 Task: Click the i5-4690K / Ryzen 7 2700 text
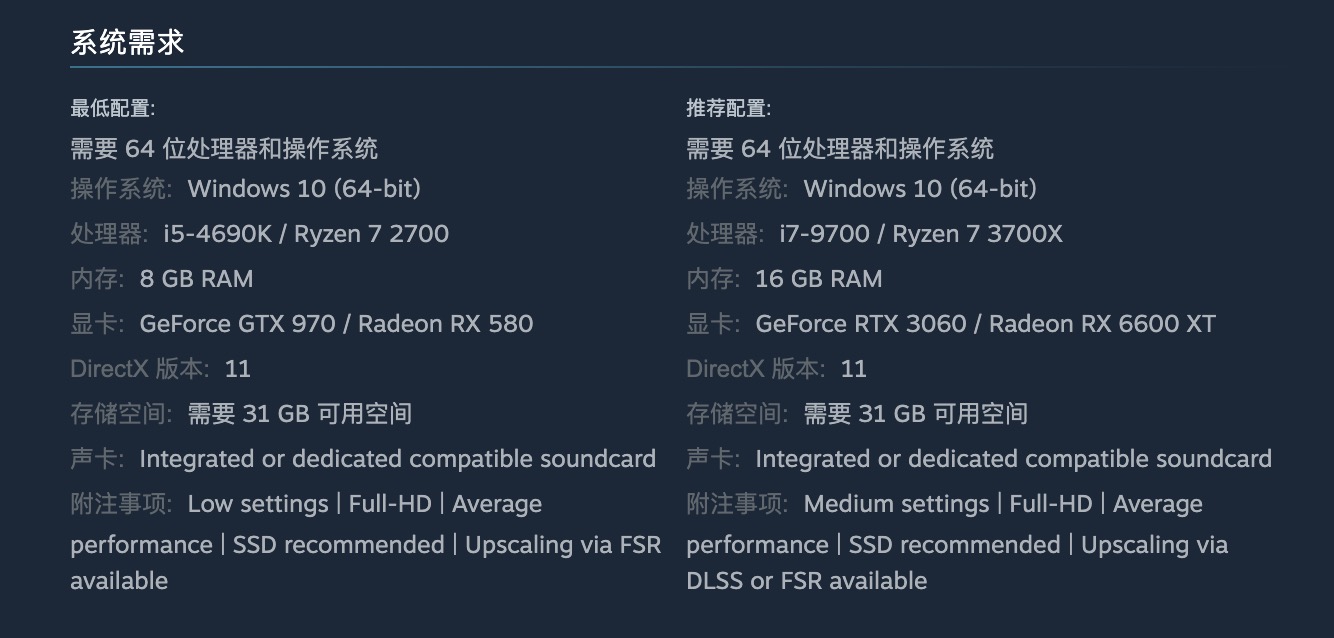306,234
